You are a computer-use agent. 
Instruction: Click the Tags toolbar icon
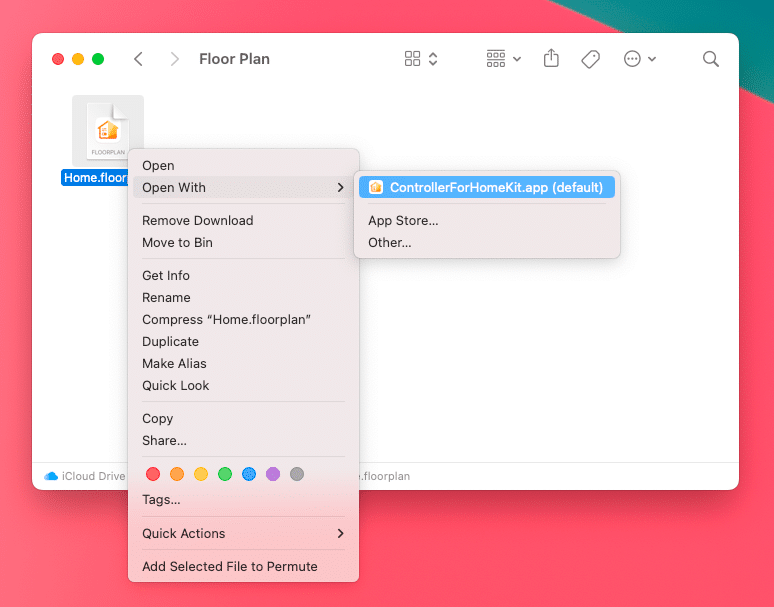tap(590, 59)
